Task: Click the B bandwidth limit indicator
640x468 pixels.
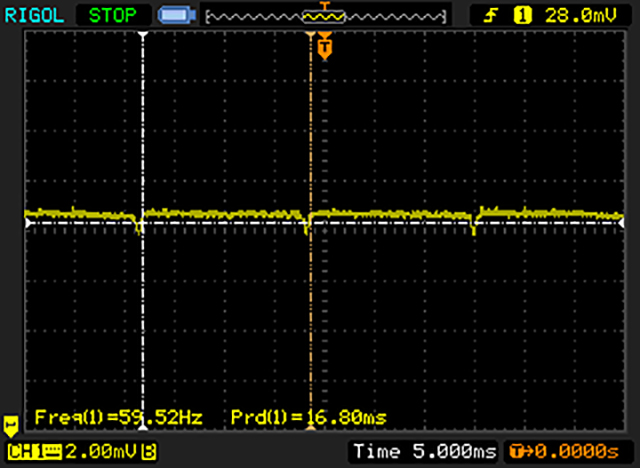Action: tap(149, 452)
